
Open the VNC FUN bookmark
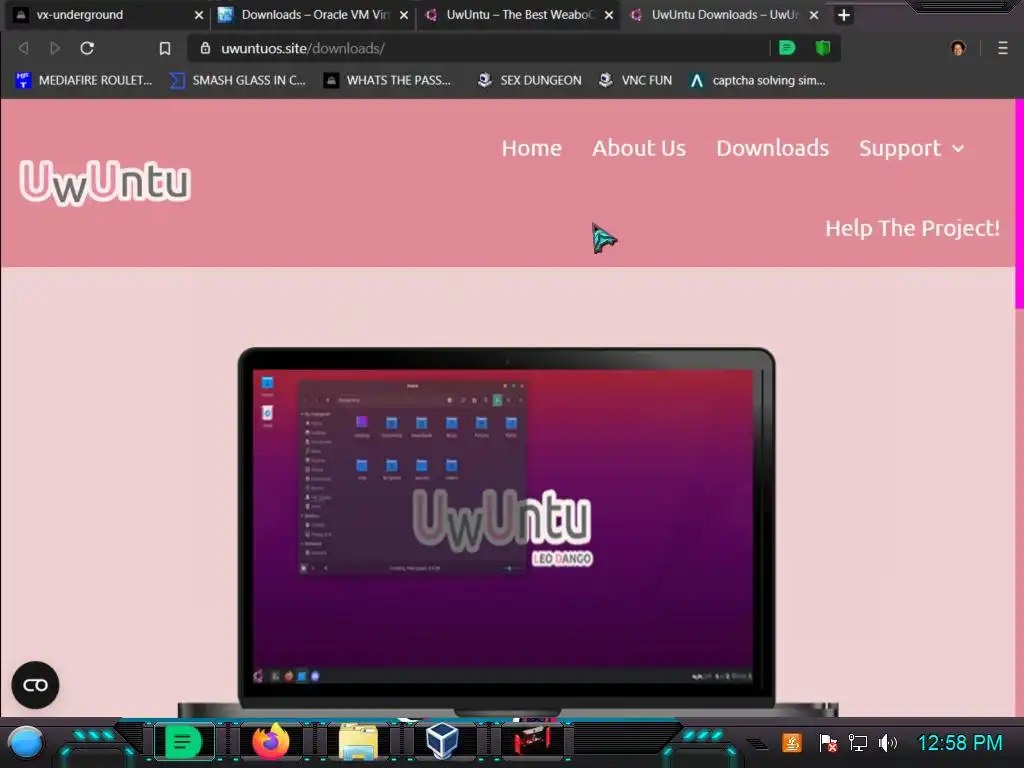635,80
